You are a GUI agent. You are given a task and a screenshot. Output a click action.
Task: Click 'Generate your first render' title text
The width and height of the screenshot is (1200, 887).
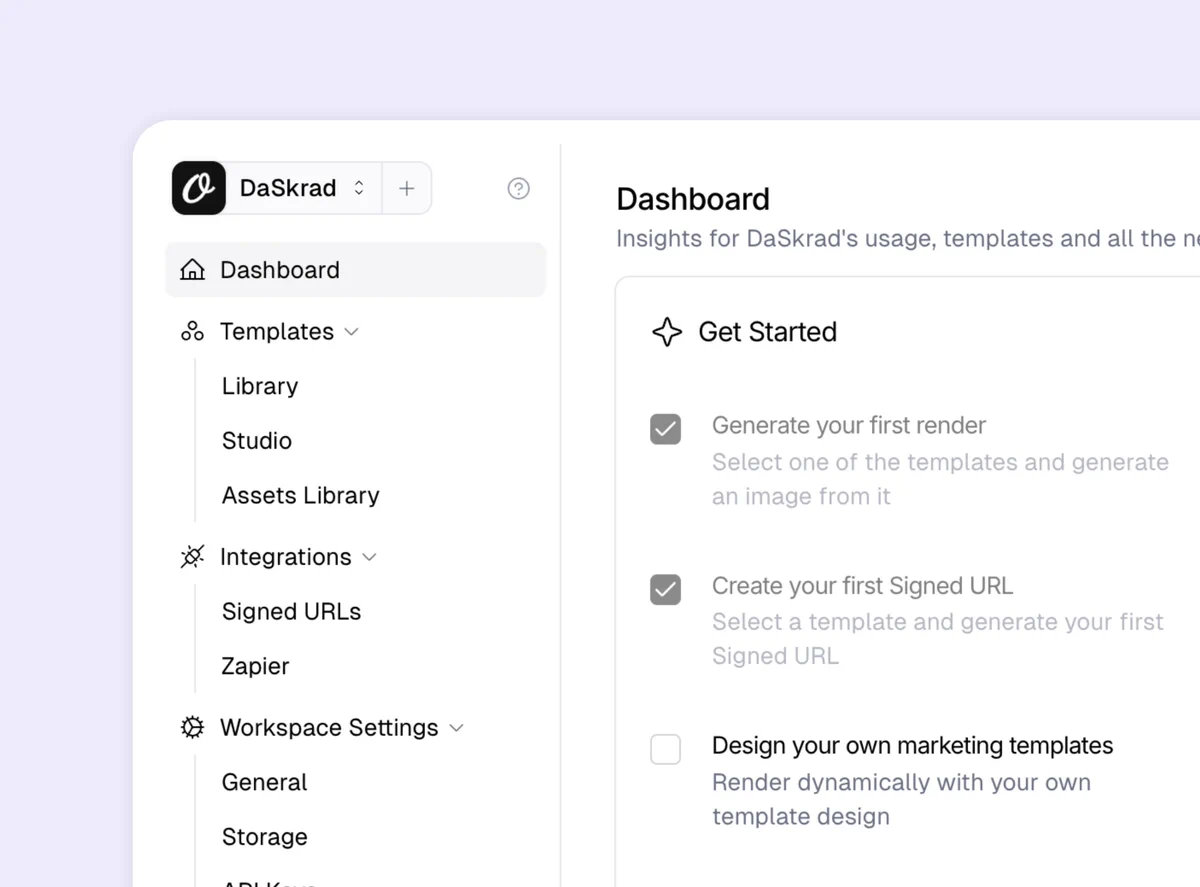(849, 425)
